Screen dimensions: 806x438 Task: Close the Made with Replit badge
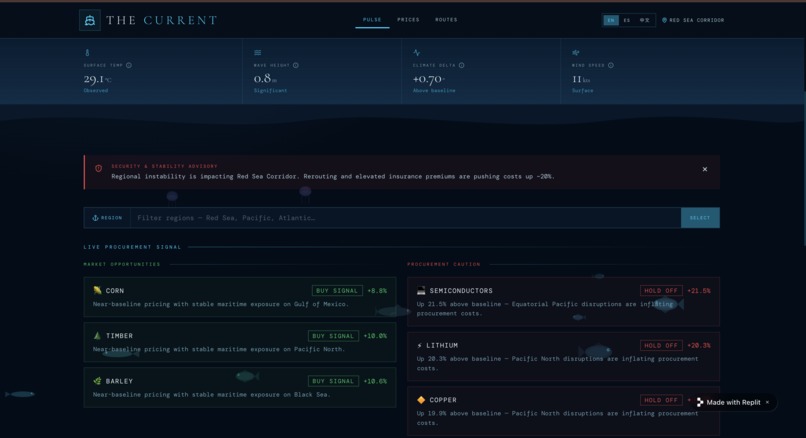[x=767, y=403]
